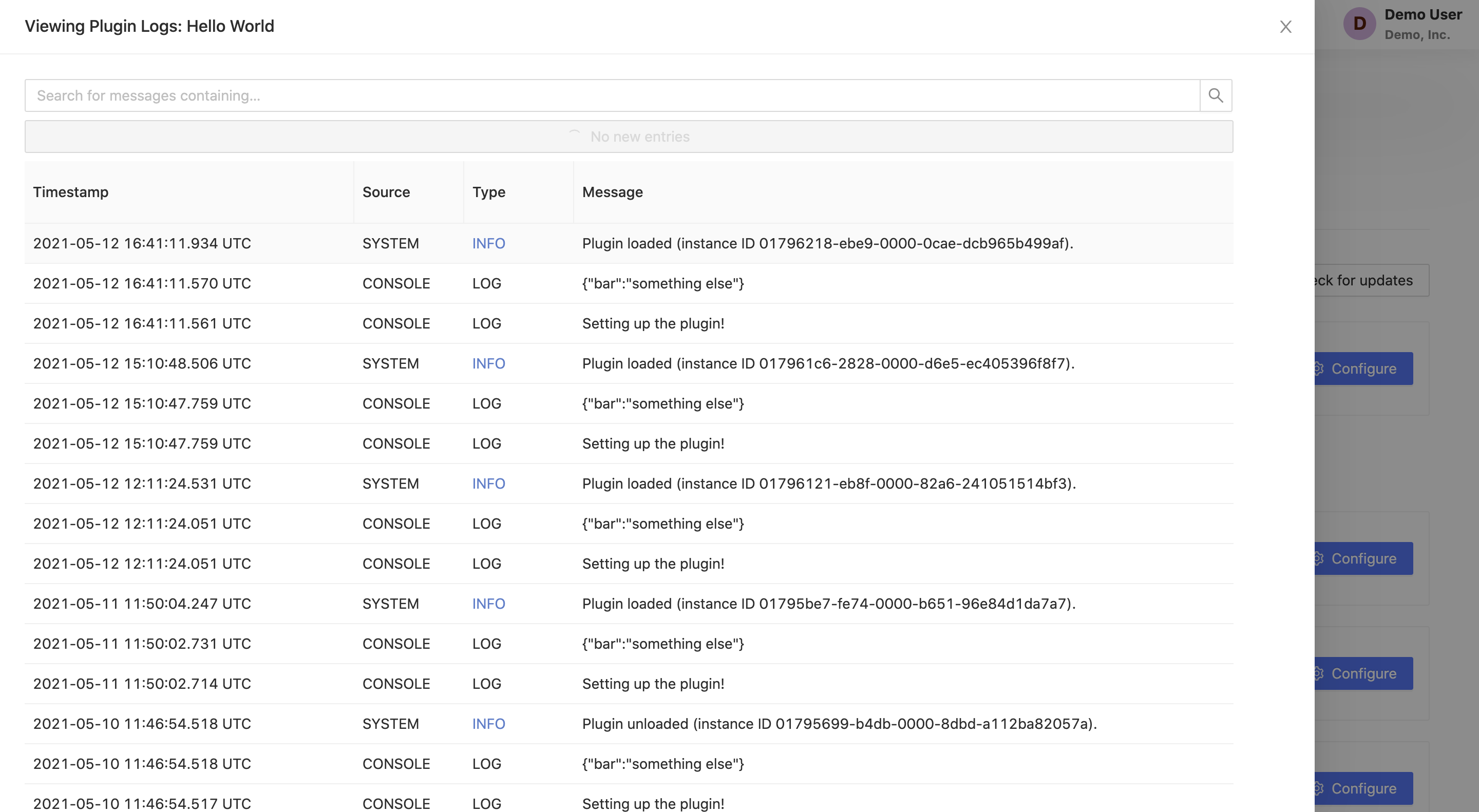This screenshot has height=812, width=1479.
Task: Select timestamp 2021-05-12 16:41:11.934 UTC
Action: click(142, 243)
